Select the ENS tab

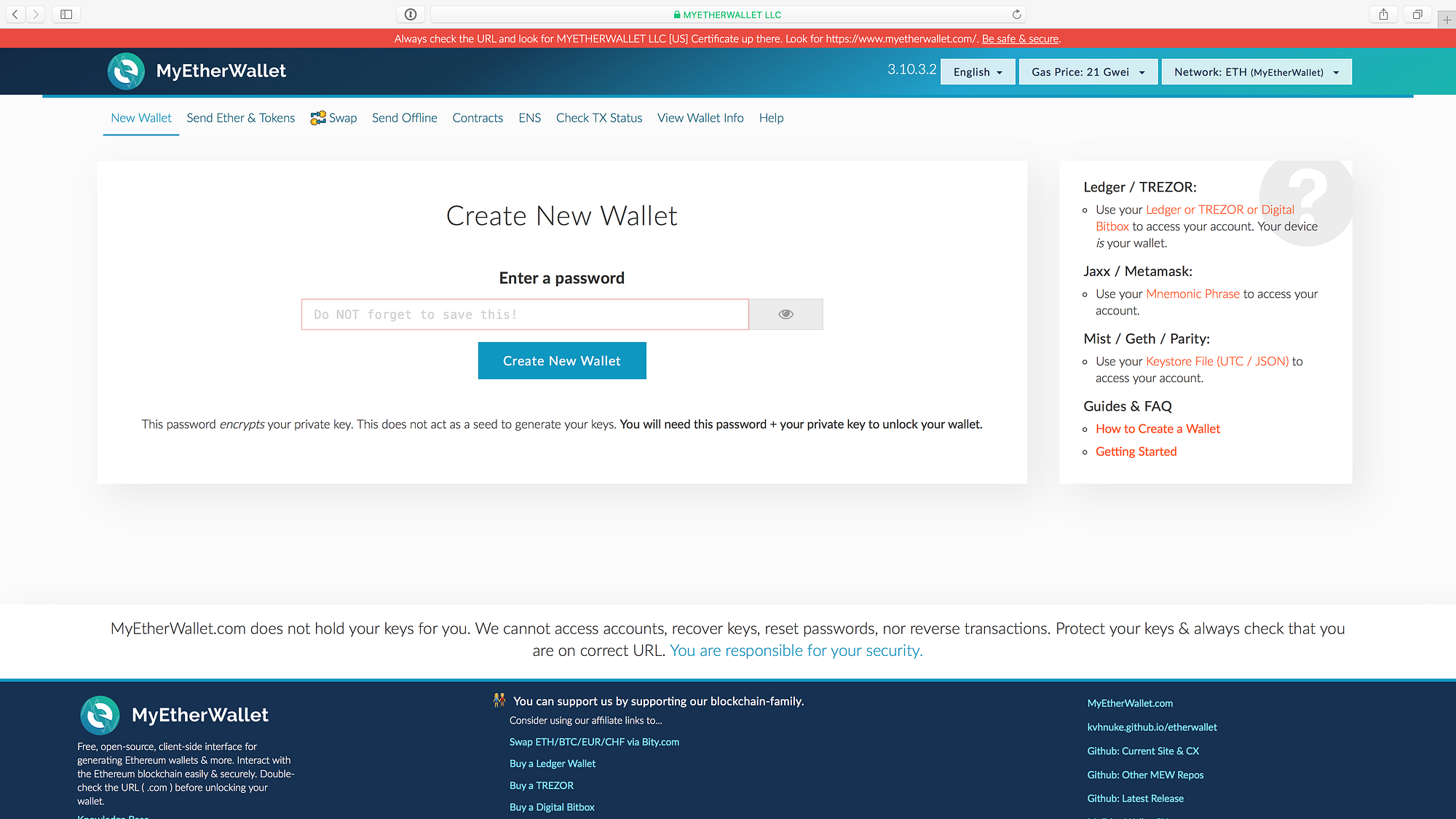tap(530, 118)
